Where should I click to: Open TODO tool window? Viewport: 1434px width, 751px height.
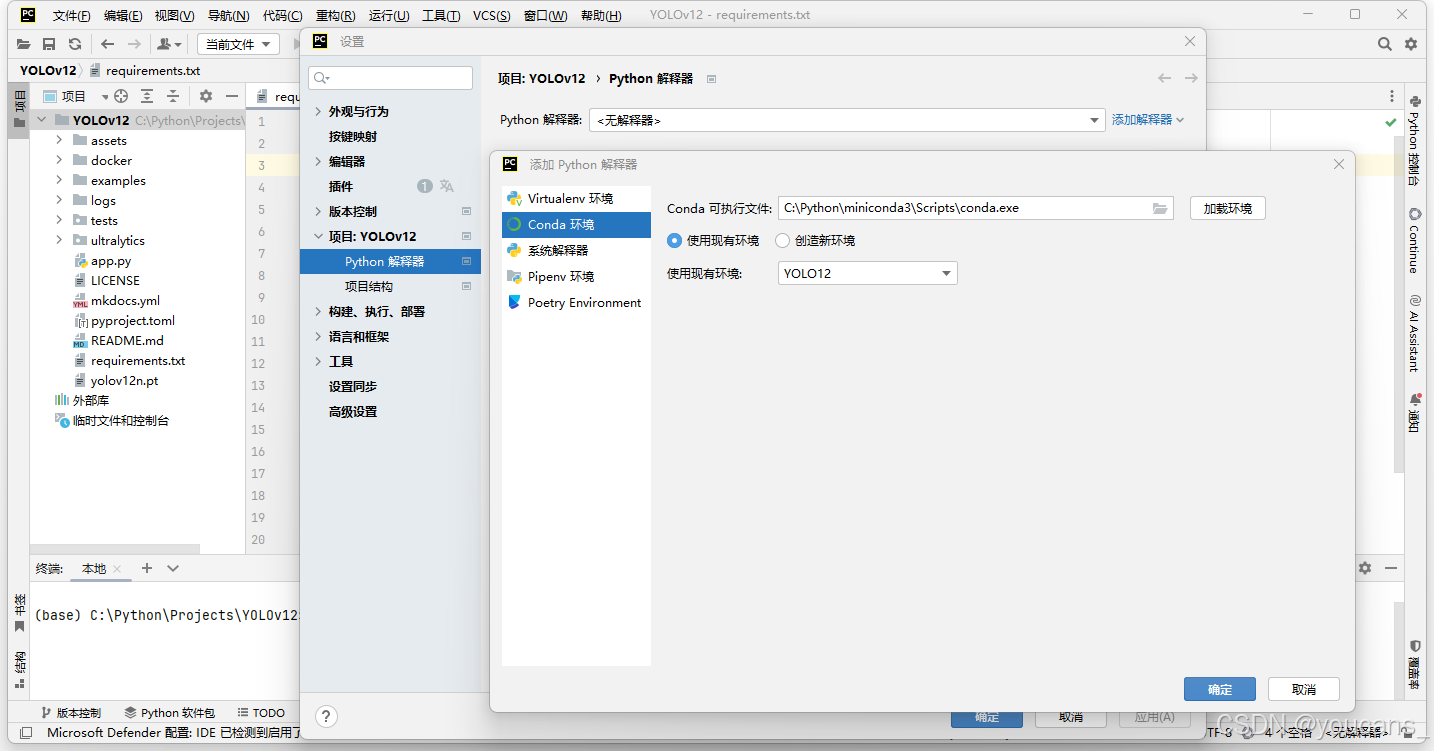coord(261,713)
